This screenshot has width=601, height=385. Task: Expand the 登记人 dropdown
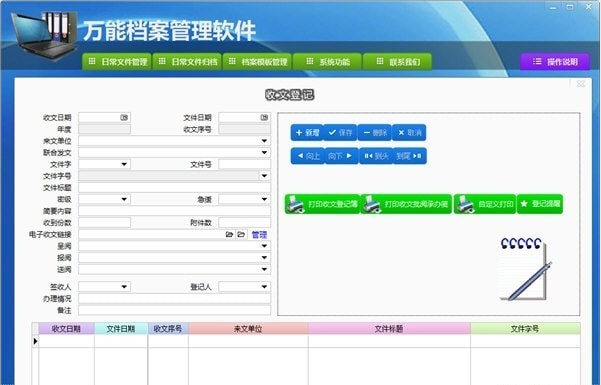(x=264, y=287)
